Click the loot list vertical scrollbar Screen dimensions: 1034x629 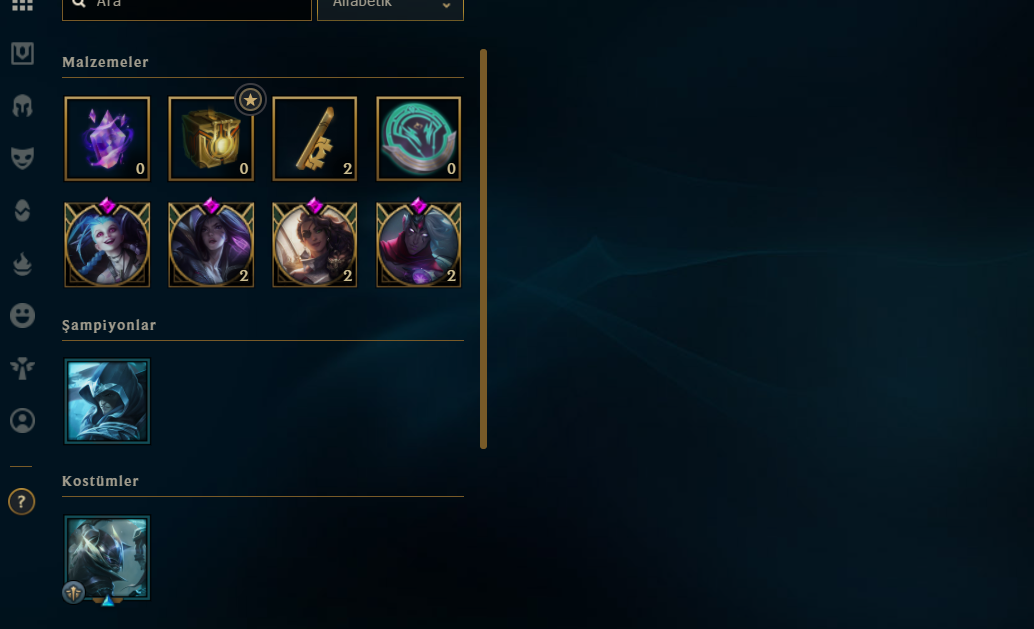click(x=483, y=249)
